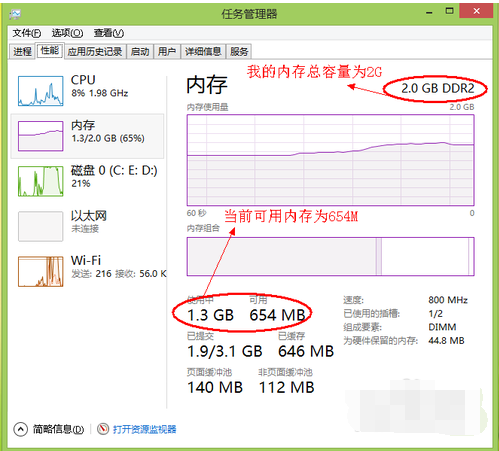Click the 打开资源监视器 link
This screenshot has width=499, height=451.
click(145, 429)
